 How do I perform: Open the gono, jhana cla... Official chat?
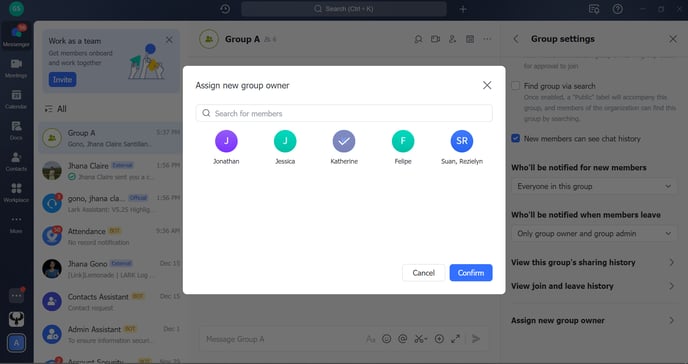tap(110, 203)
